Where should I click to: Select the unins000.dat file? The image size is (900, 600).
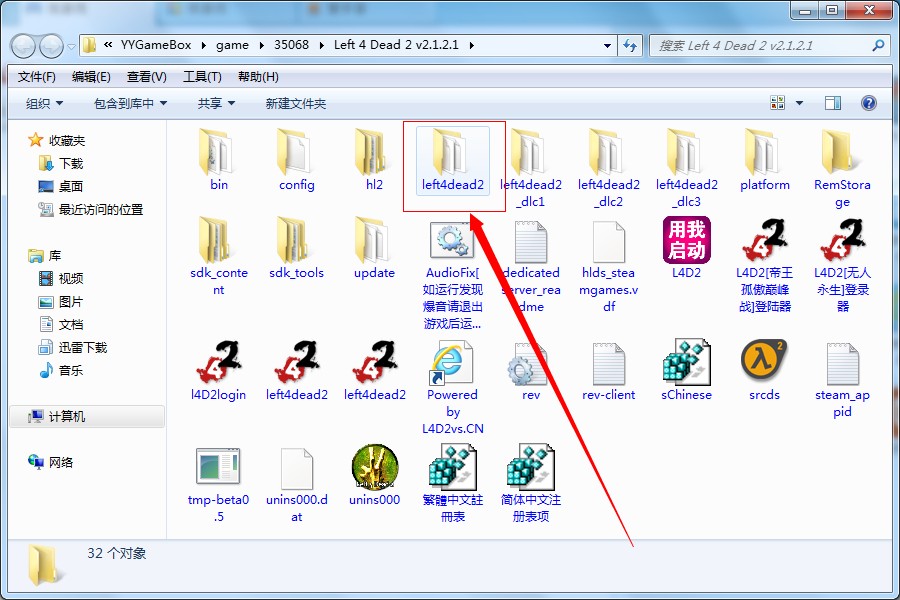[x=296, y=483]
